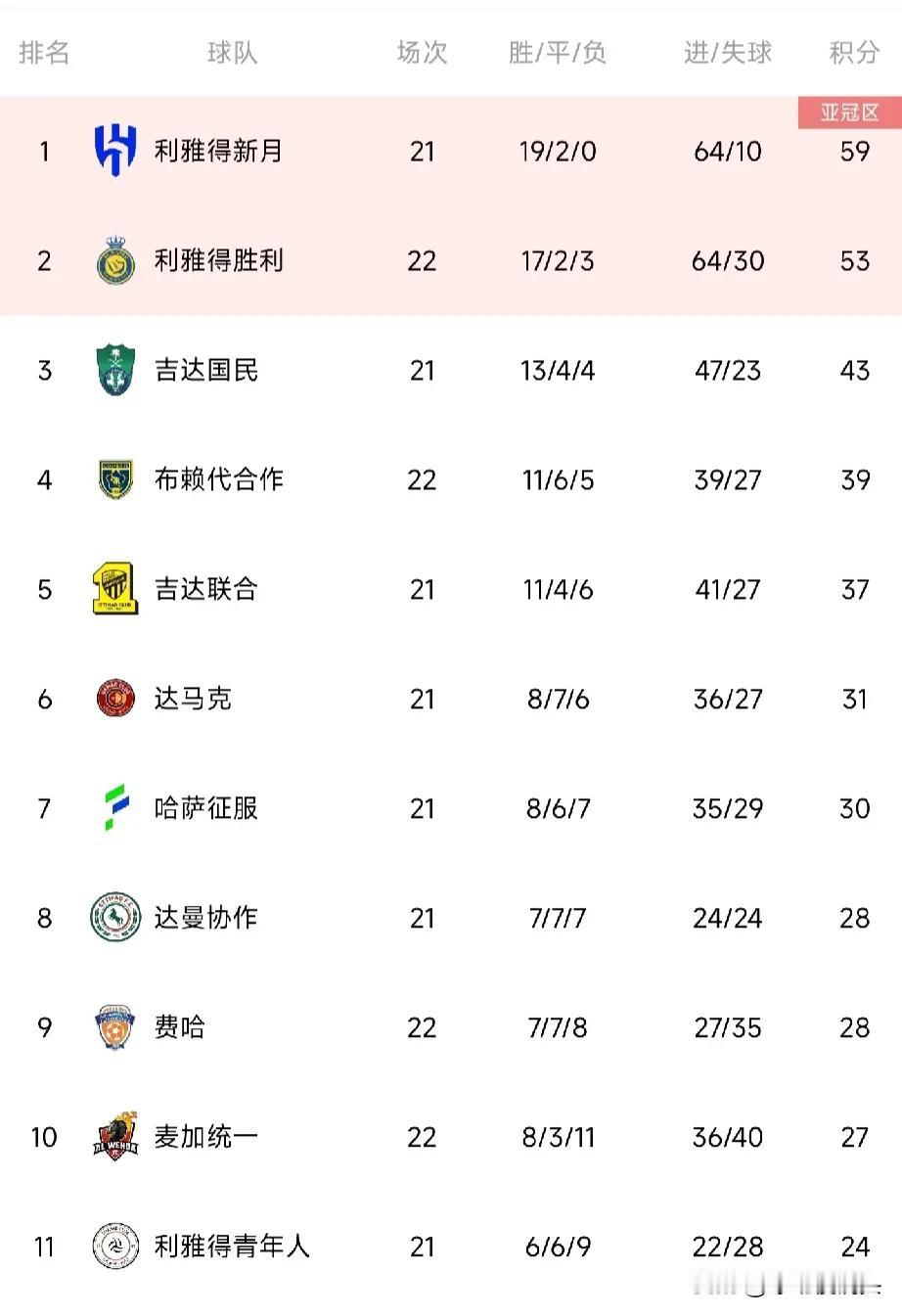The image size is (902, 1316).
Task: Click the 场次 matches played header
Action: 422,53
